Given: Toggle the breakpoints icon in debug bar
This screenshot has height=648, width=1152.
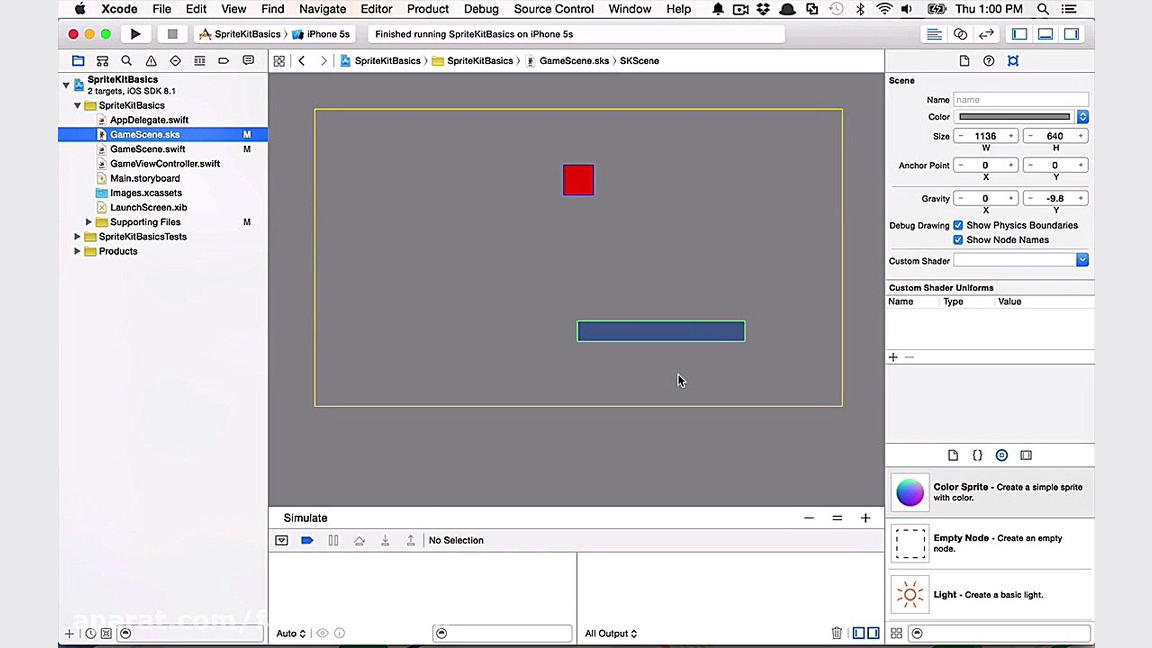Looking at the screenshot, I should 307,540.
